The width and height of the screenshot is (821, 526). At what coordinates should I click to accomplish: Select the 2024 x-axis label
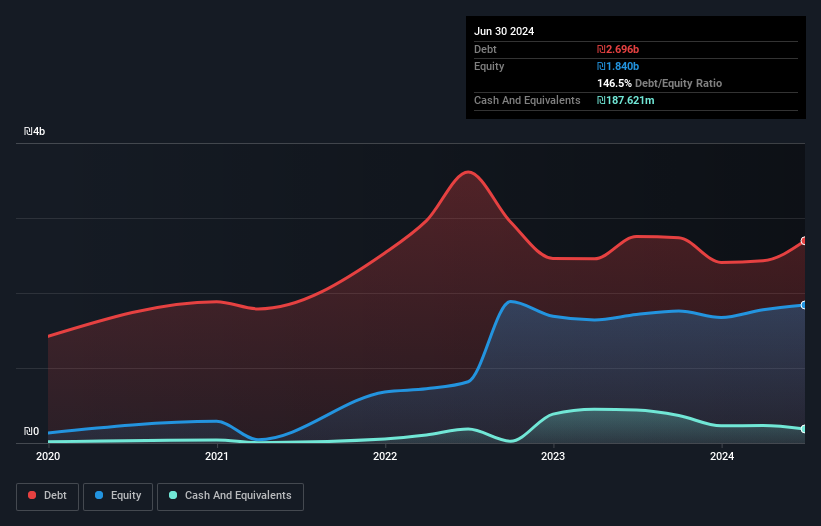[x=722, y=456]
